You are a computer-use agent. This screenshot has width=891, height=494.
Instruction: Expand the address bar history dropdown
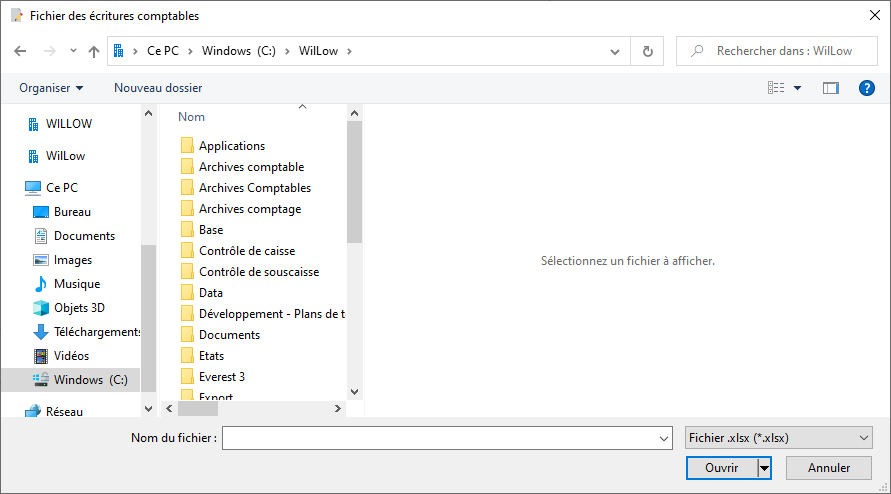point(615,52)
